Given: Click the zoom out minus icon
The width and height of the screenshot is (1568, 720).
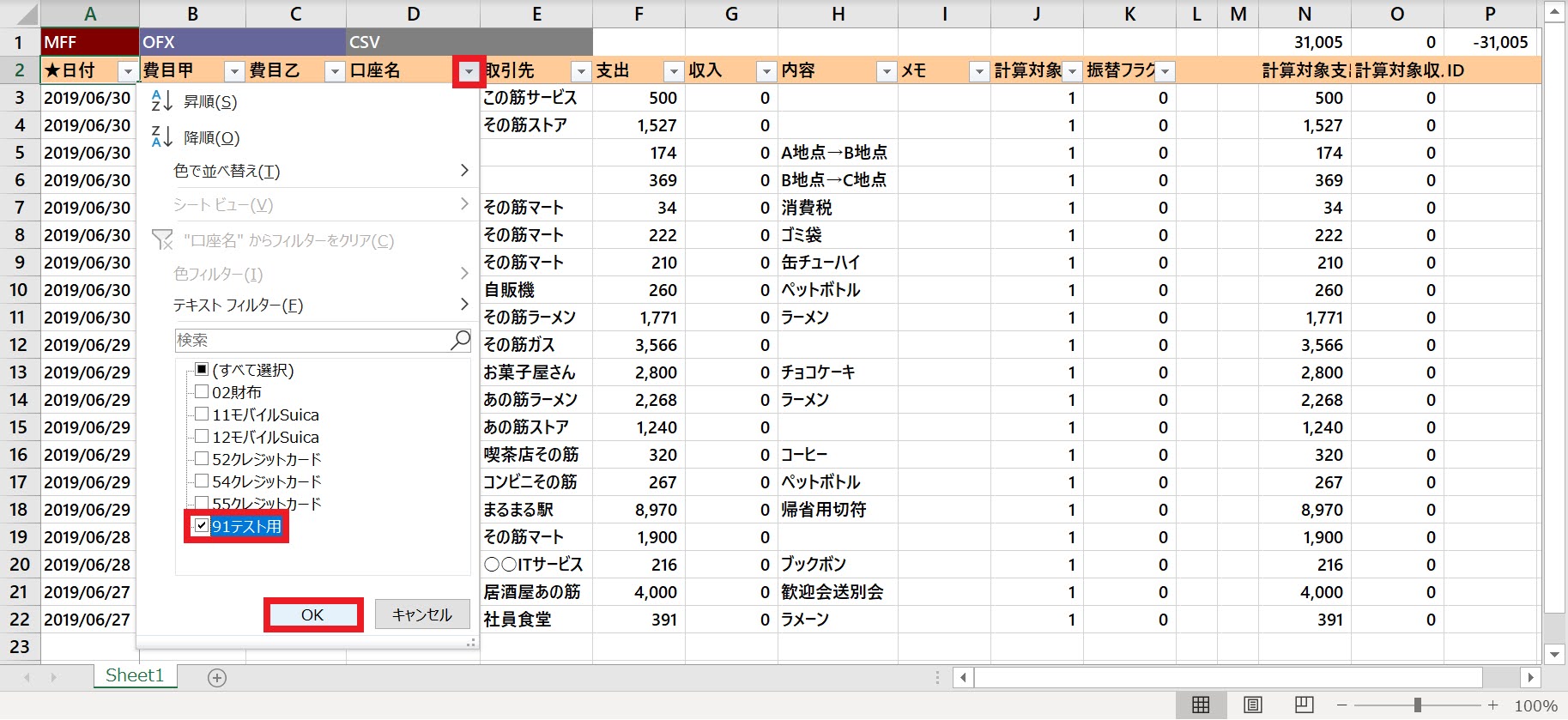Looking at the screenshot, I should click(1342, 705).
